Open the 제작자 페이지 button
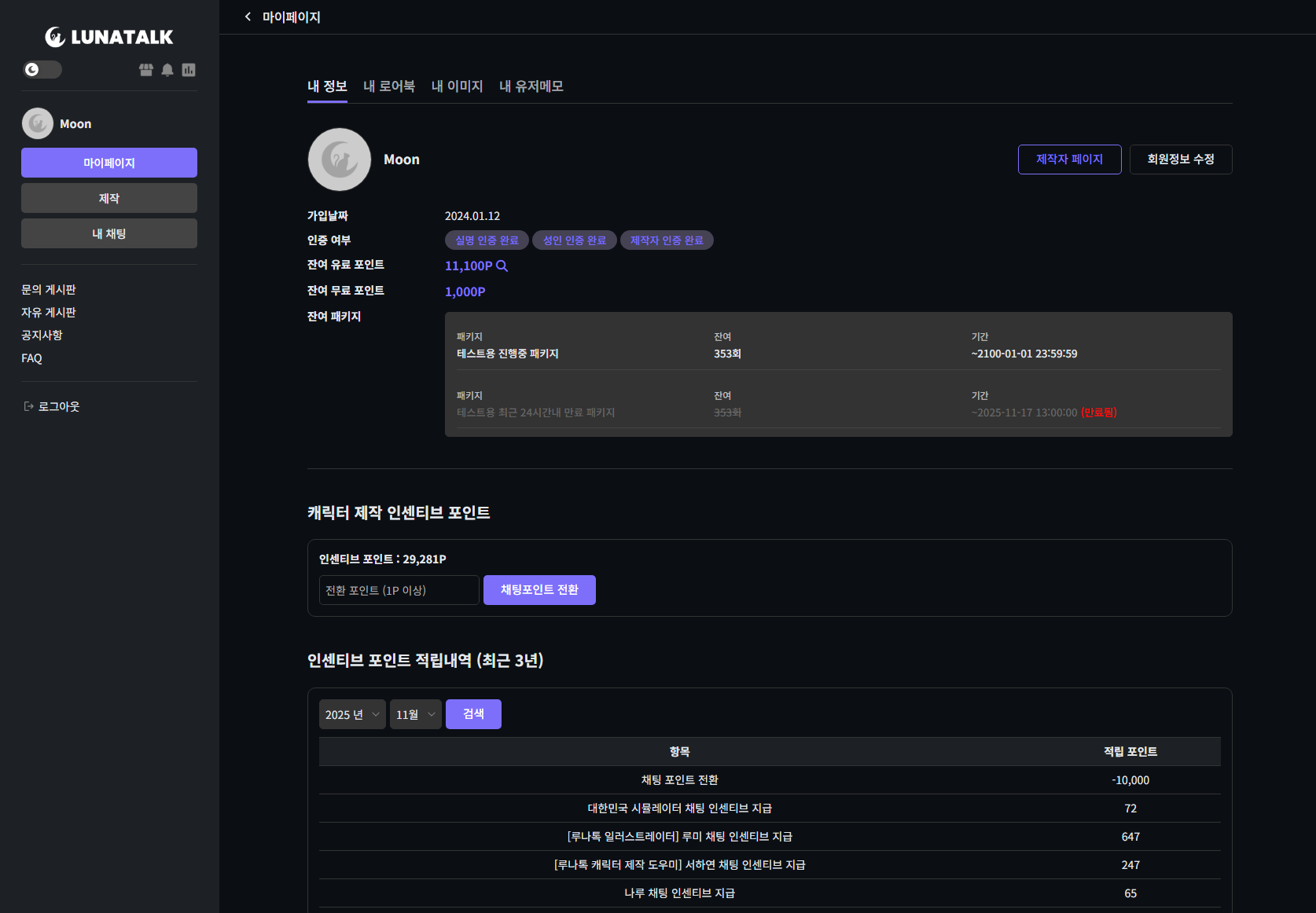The height and width of the screenshot is (913, 1316). pos(1069,159)
